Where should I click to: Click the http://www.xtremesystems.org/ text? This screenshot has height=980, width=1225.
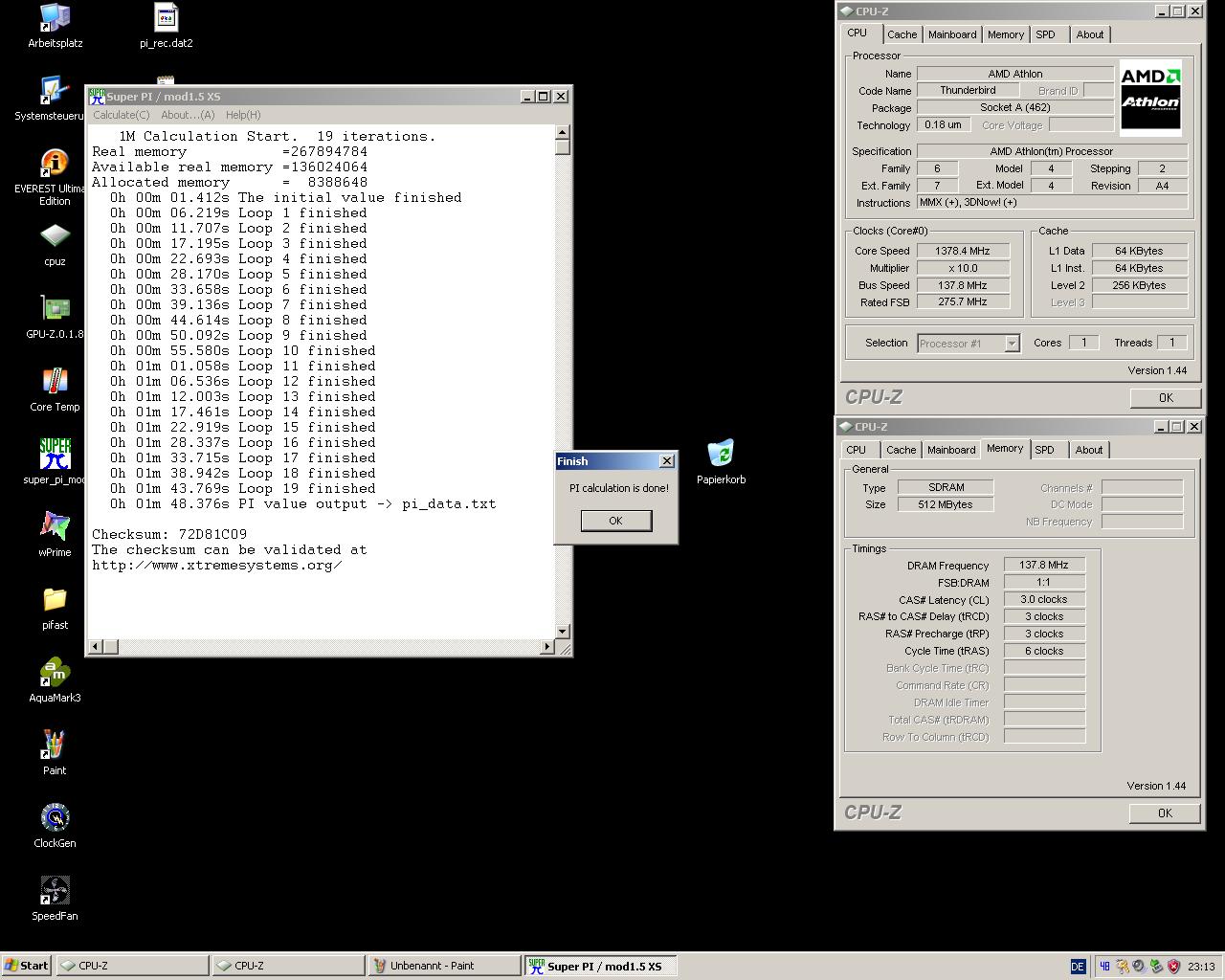point(217,565)
